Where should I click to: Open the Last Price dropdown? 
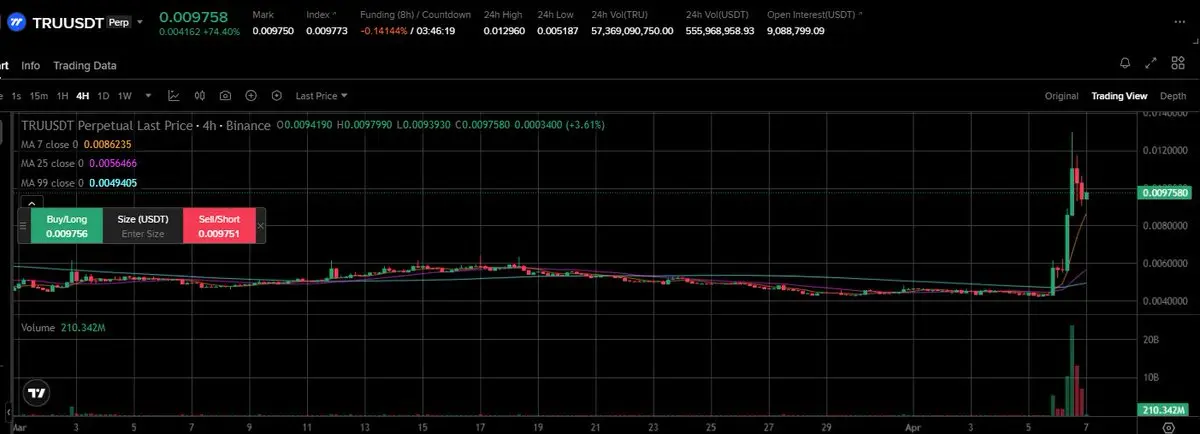coord(321,96)
